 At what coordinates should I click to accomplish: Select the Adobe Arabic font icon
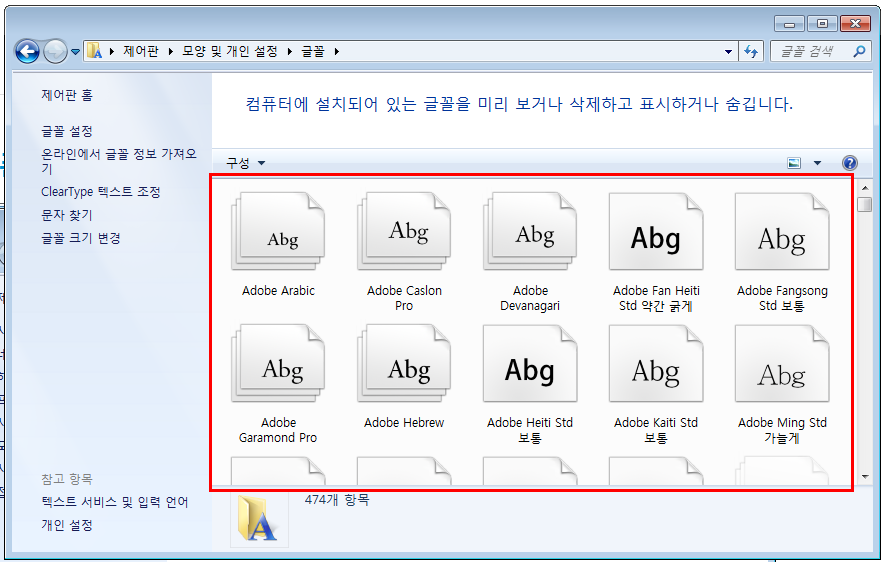coord(278,232)
